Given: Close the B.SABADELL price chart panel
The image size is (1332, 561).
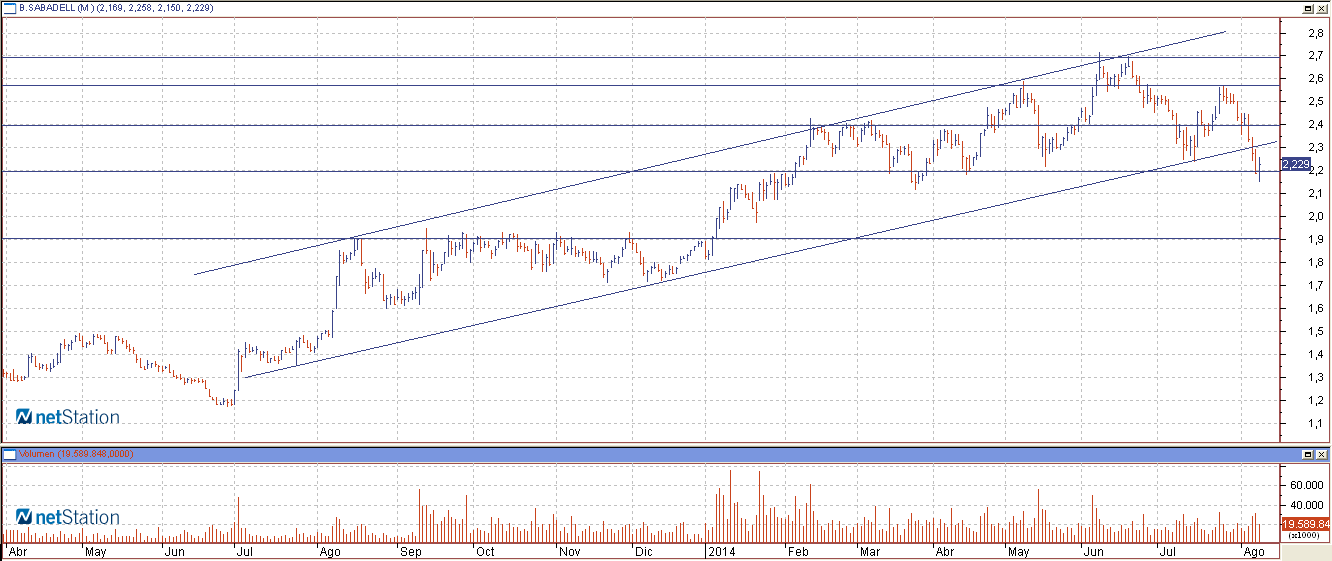Looking at the screenshot, I should [1321, 7].
